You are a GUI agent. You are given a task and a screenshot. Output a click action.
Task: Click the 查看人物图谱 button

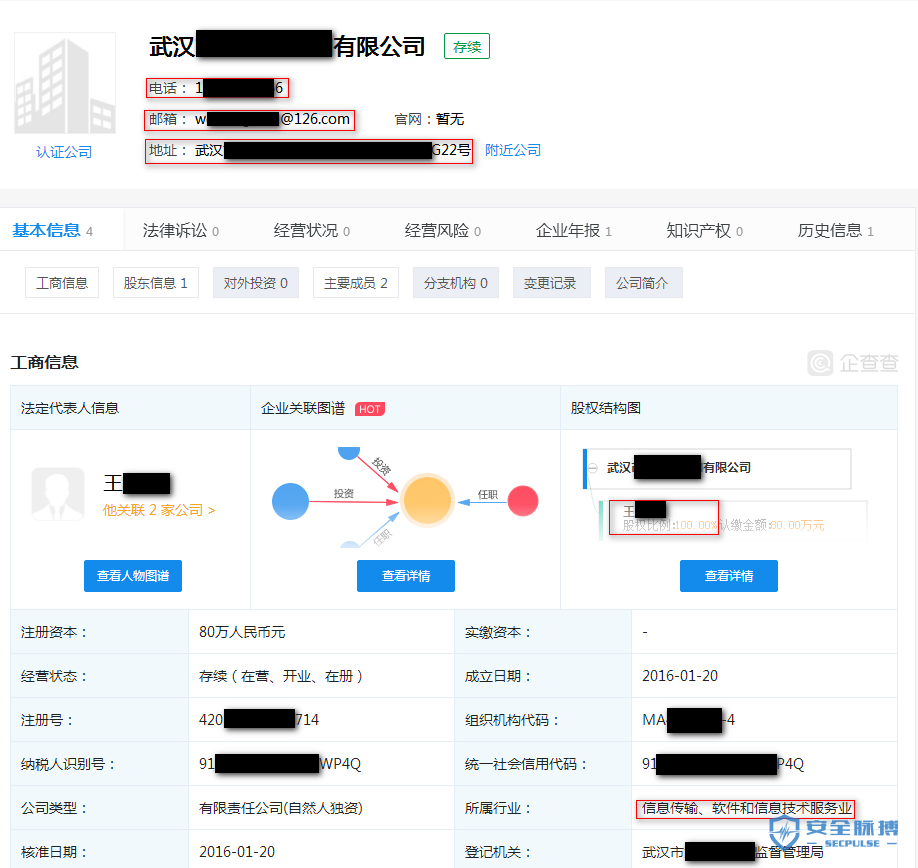(x=132, y=576)
